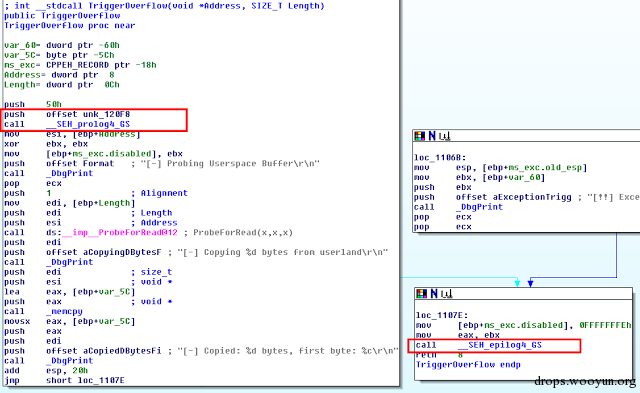Click the group nodes icon on the loc_1107E node

tap(446, 293)
